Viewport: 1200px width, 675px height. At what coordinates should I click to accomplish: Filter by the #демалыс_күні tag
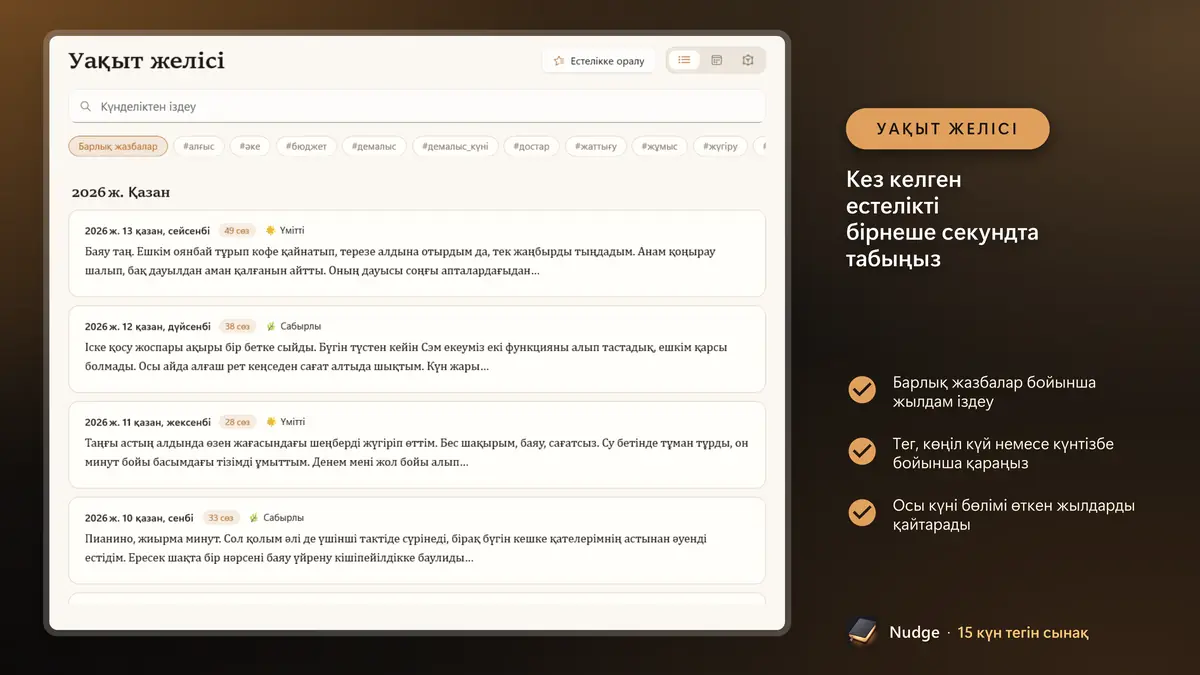(455, 146)
